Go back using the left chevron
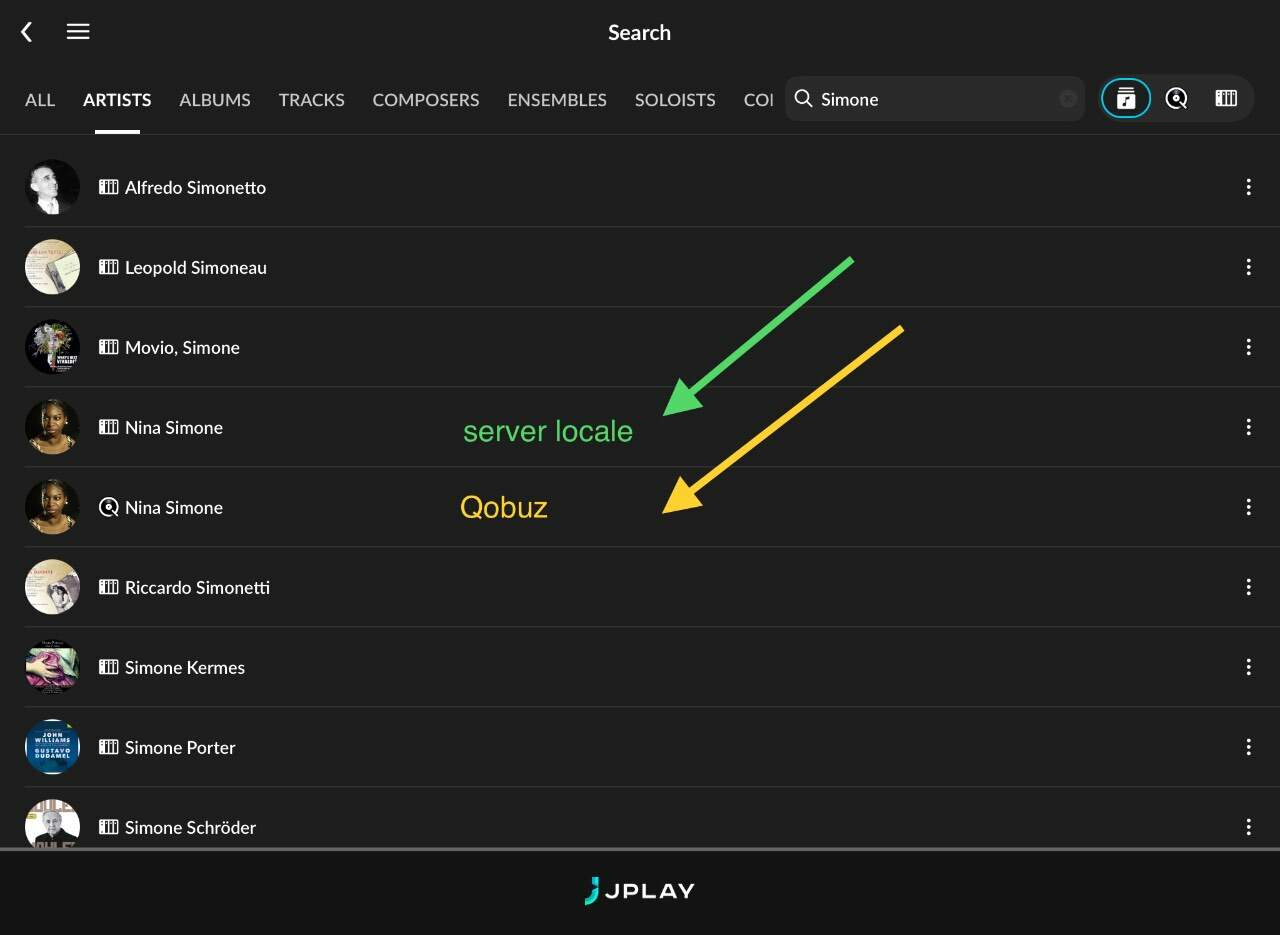1280x935 pixels. pos(27,32)
